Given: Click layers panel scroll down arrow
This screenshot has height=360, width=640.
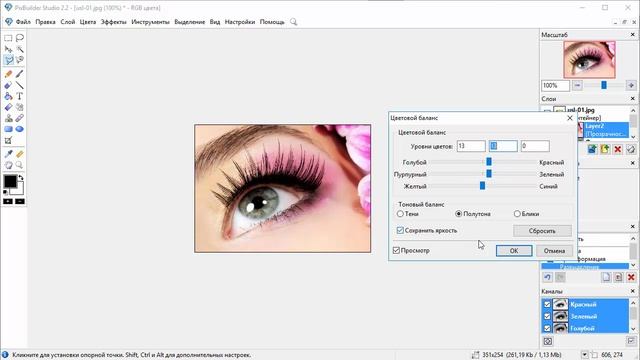Looking at the screenshot, I should point(633,136).
